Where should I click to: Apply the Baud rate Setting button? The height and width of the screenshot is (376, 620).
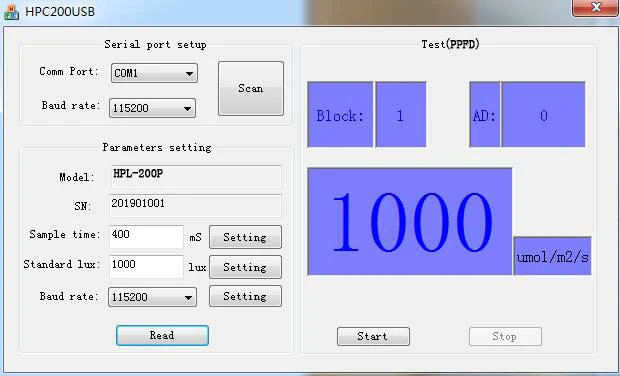(x=245, y=296)
